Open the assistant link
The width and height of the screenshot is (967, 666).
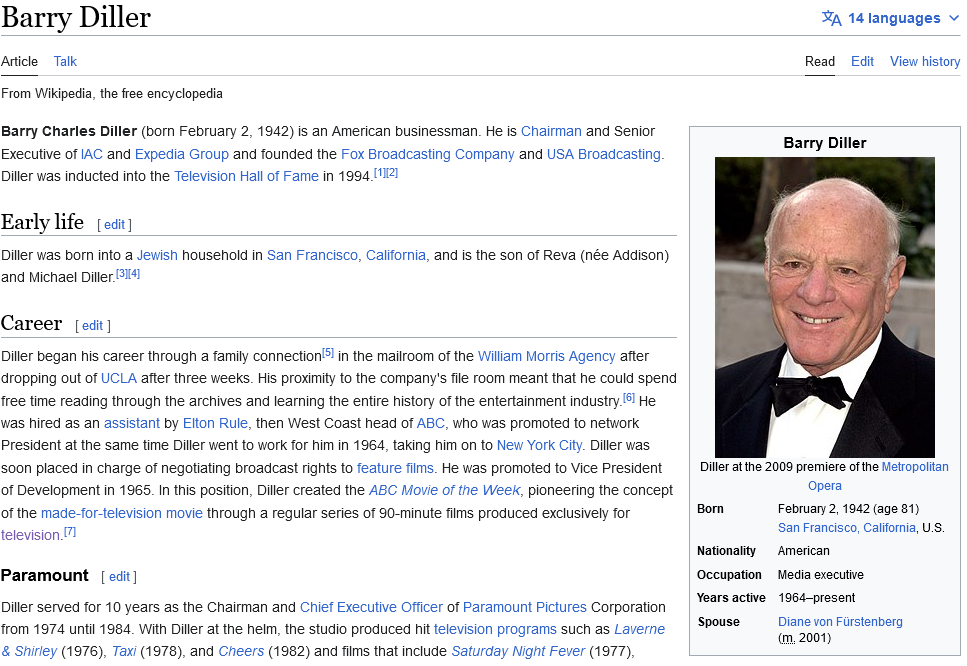click(131, 424)
